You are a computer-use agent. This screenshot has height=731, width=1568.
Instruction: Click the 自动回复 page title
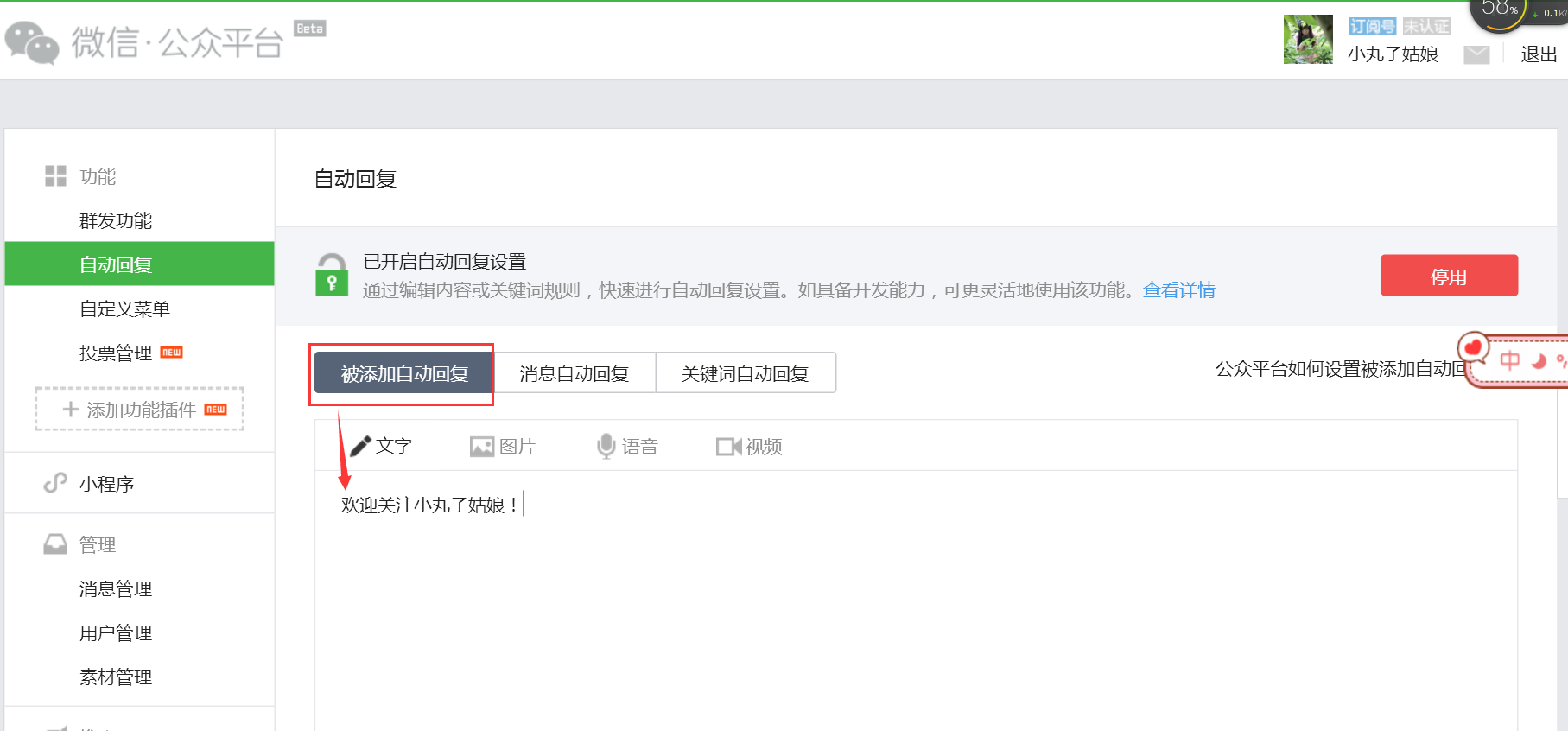point(355,179)
